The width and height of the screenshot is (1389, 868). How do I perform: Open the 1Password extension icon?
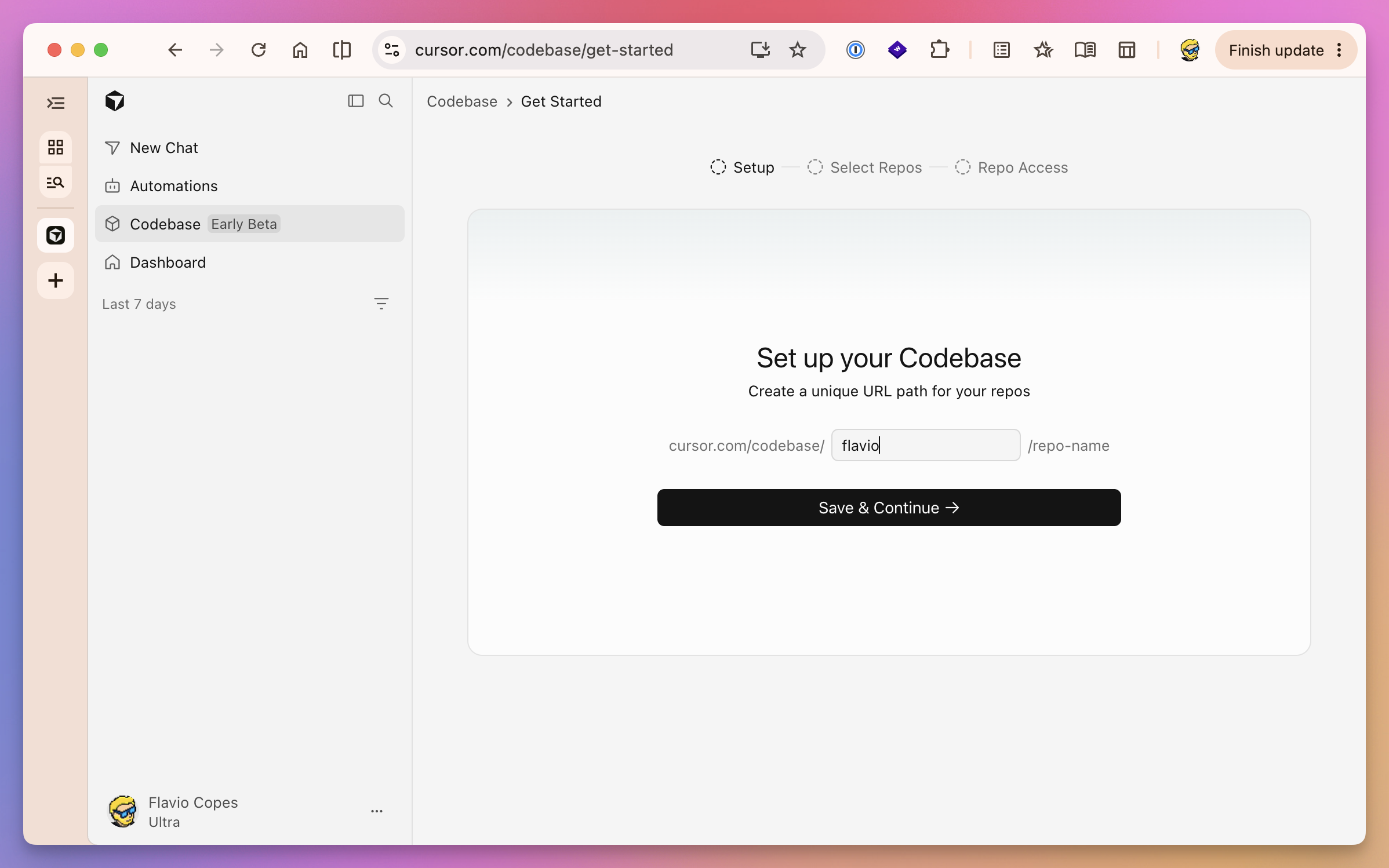coord(855,50)
